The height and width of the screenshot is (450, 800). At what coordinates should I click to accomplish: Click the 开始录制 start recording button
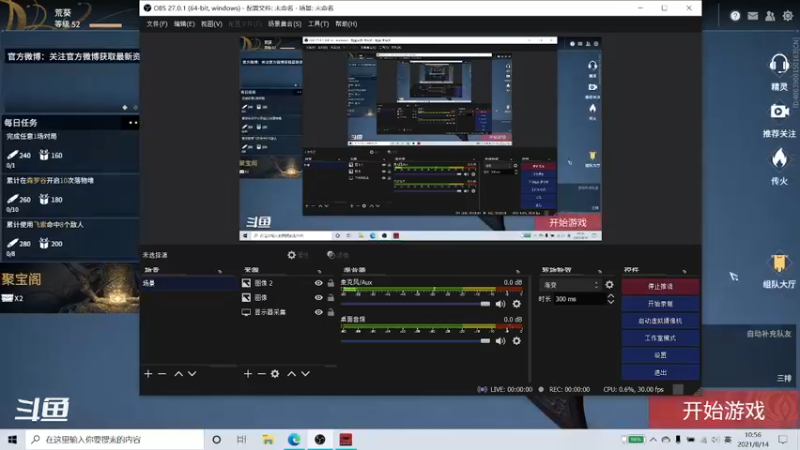pos(660,304)
